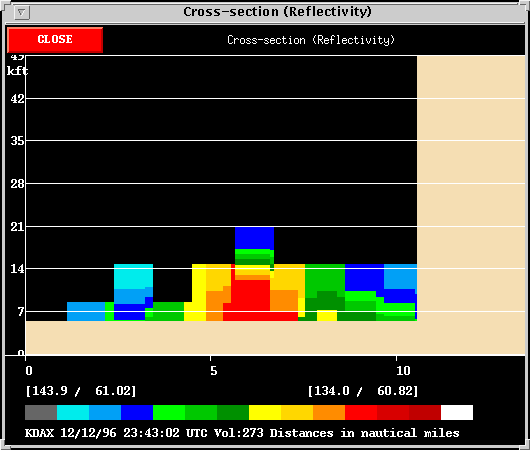Click the KDAX 12/12/96 volume status text
The width and height of the screenshot is (530, 450).
242,433
